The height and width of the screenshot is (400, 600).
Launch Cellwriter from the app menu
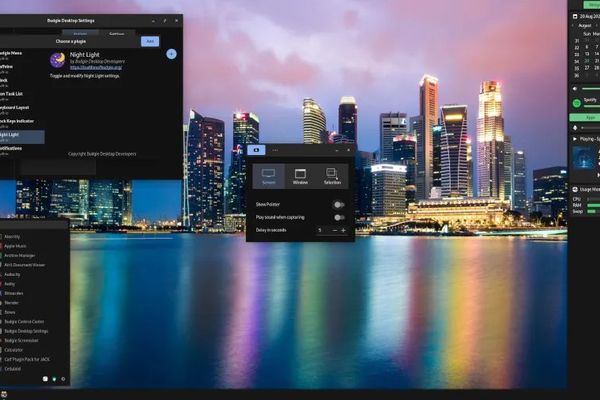34,369
